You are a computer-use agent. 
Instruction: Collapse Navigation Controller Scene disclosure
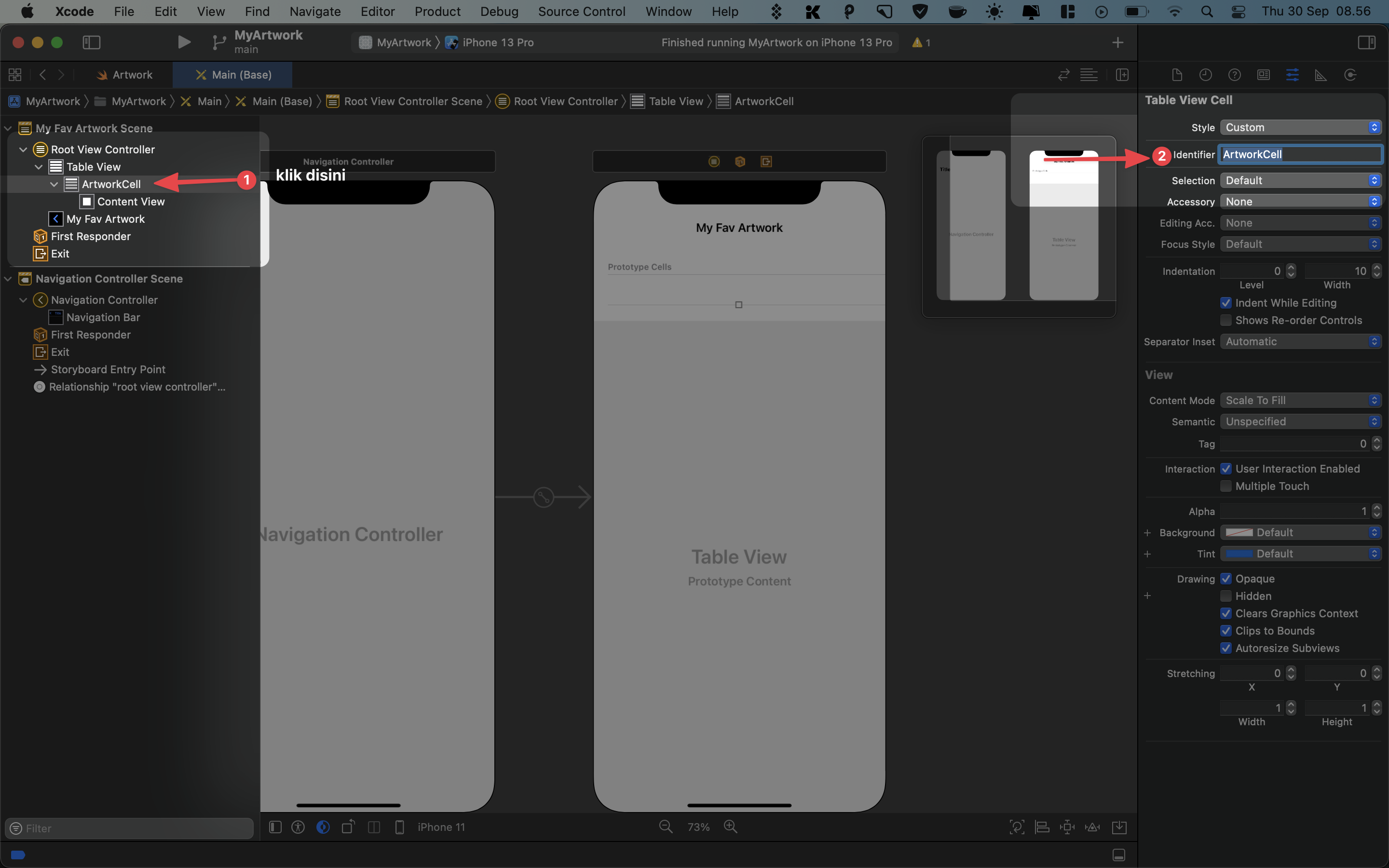point(8,278)
